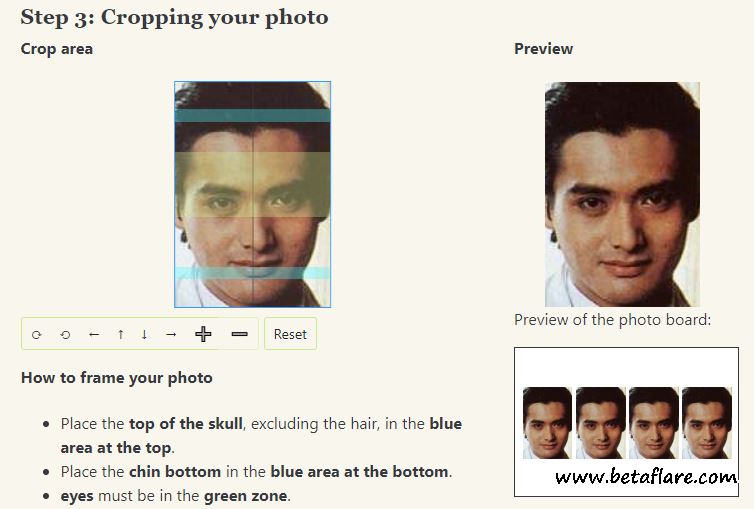Shift the photo up with the arrow
This screenshot has width=754, height=509.
(x=120, y=334)
